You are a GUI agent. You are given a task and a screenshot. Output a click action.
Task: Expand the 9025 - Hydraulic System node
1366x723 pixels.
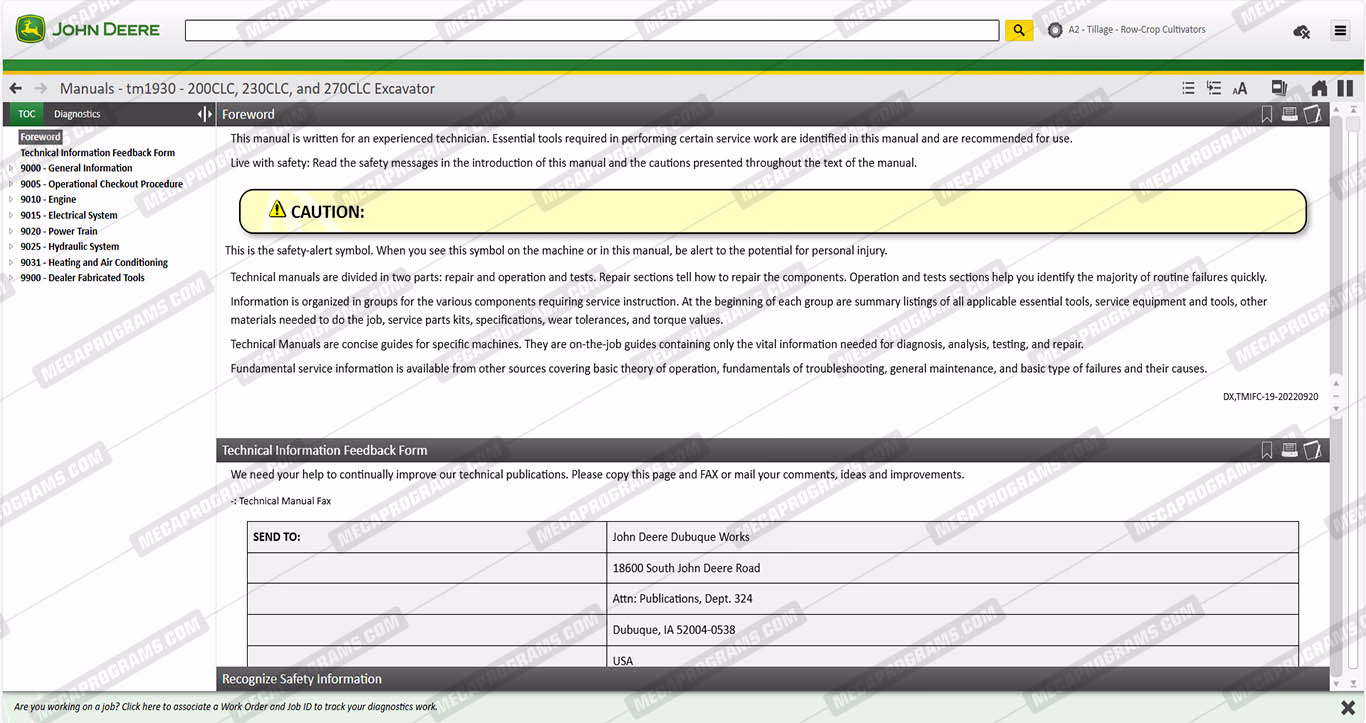[11, 247]
